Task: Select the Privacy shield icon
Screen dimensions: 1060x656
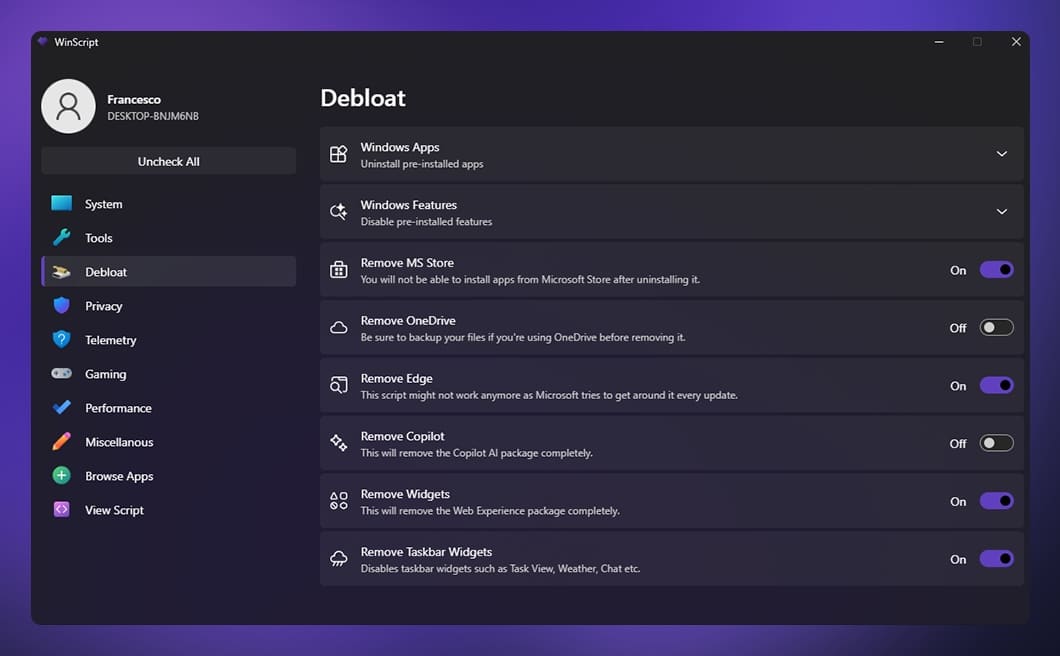Action: pos(62,306)
